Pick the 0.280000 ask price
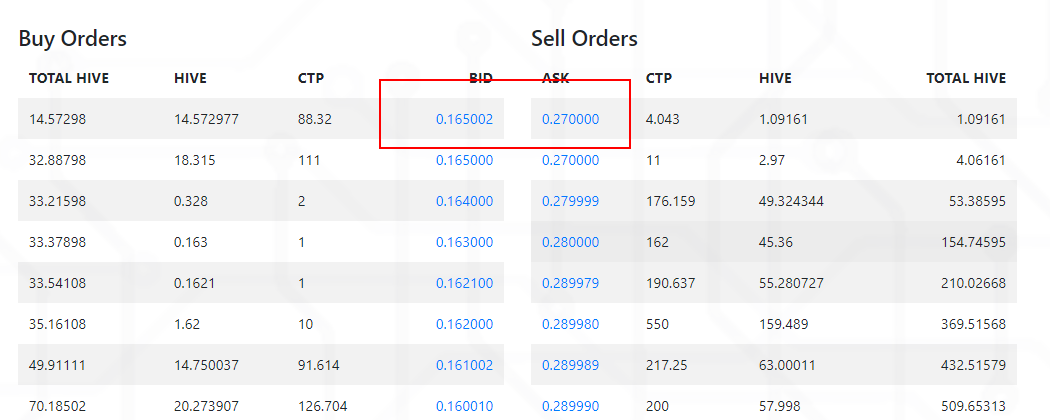The height and width of the screenshot is (420, 1050). point(571,242)
